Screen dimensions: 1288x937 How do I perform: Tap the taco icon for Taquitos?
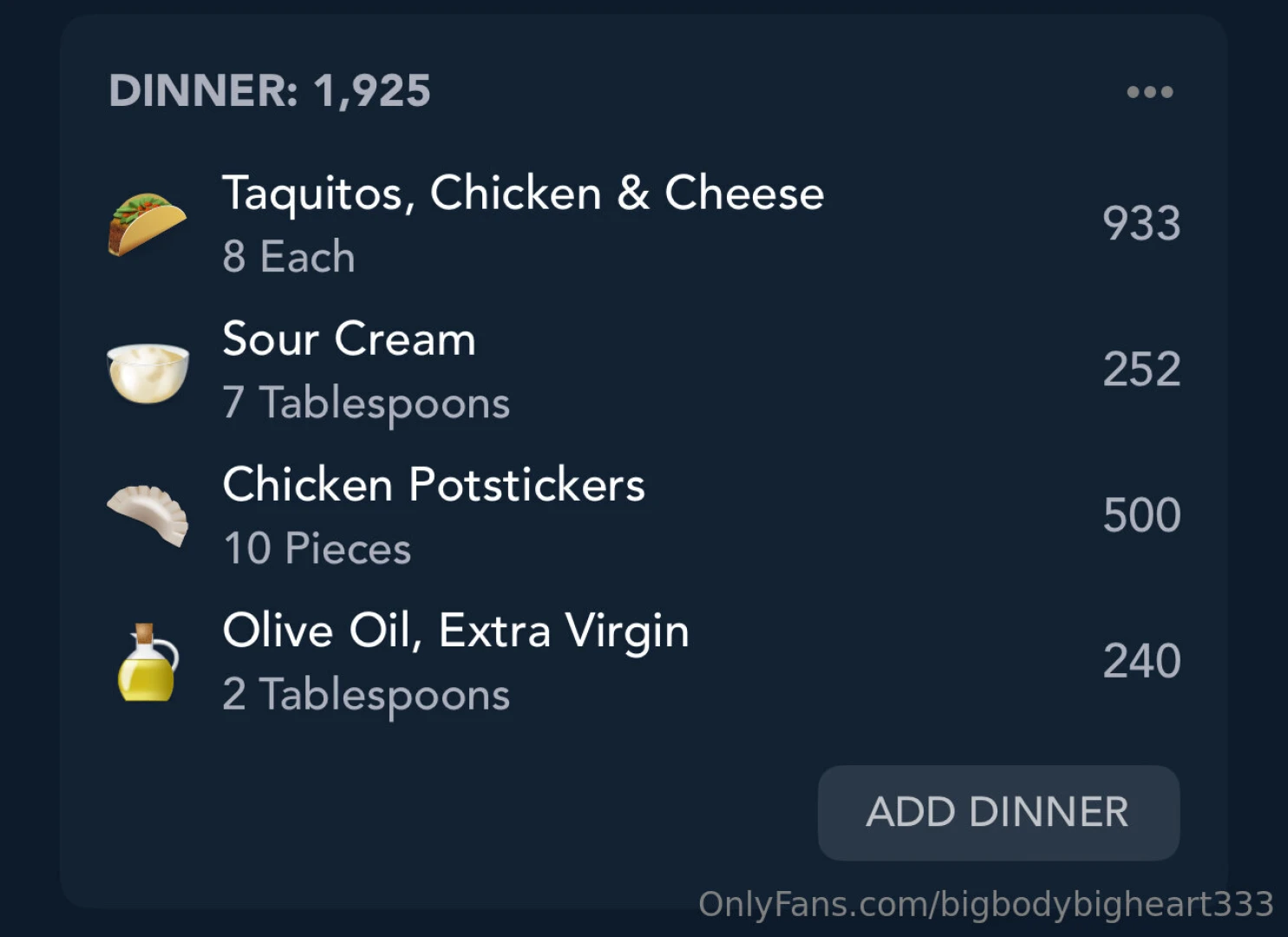tap(147, 224)
